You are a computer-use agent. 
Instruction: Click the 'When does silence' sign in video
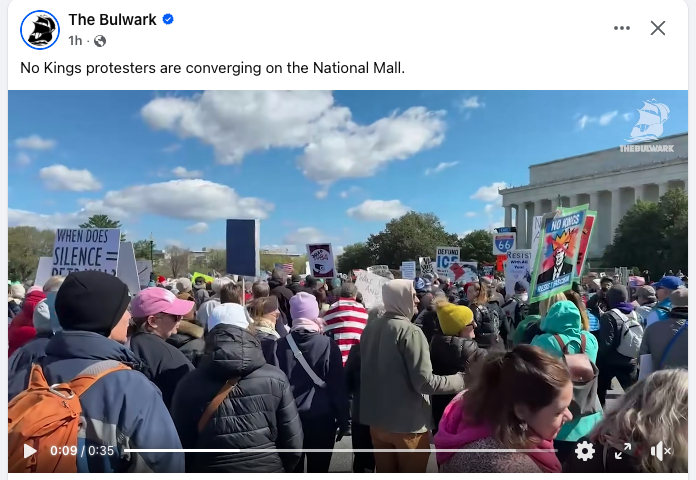(x=86, y=251)
